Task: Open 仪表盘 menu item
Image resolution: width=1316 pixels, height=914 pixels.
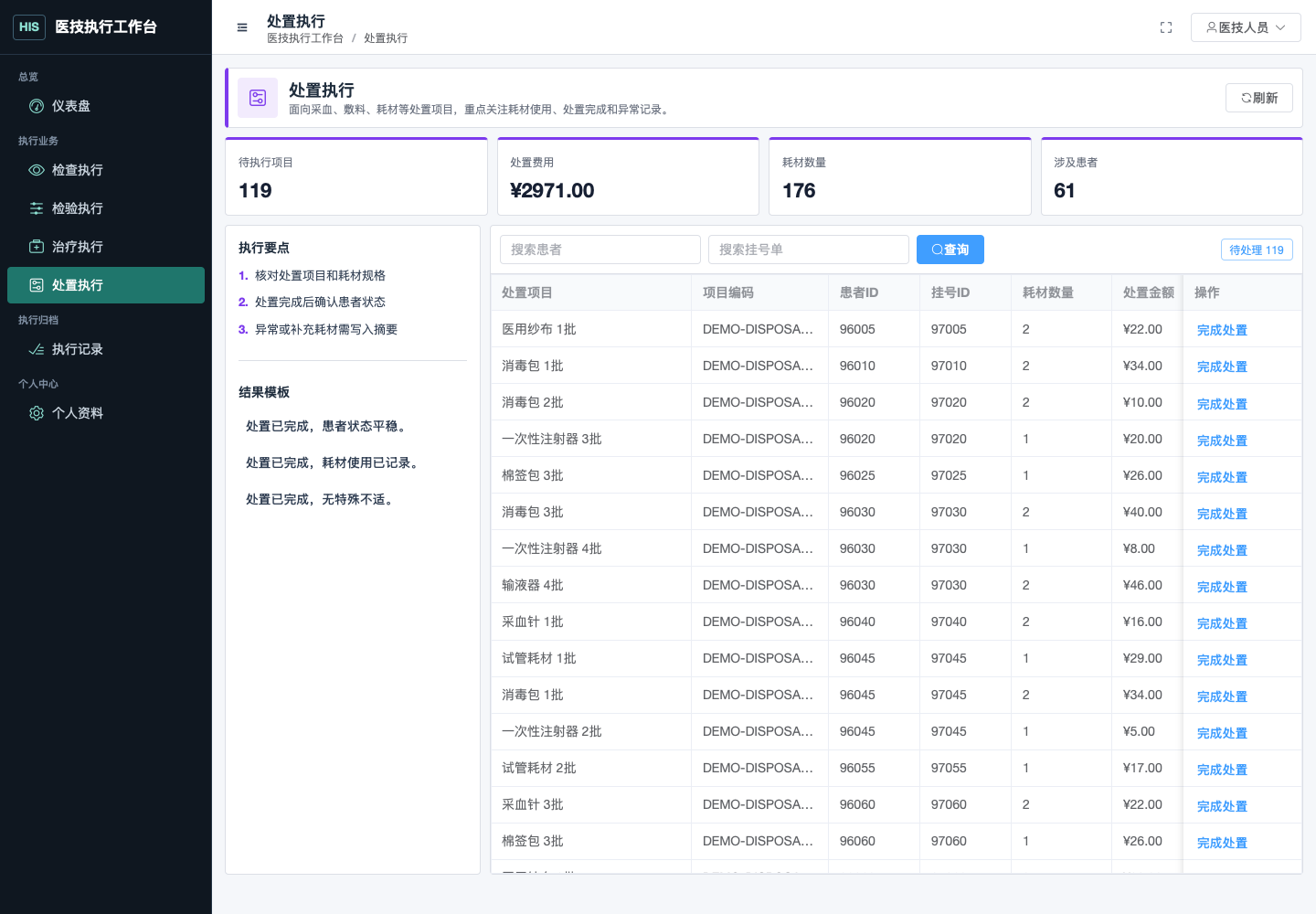Action: [x=106, y=106]
